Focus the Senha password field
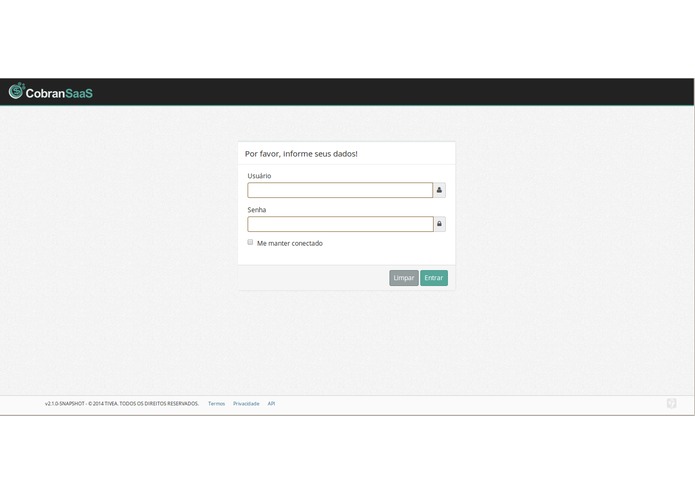Image resolution: width=695 pixels, height=494 pixels. tap(340, 224)
